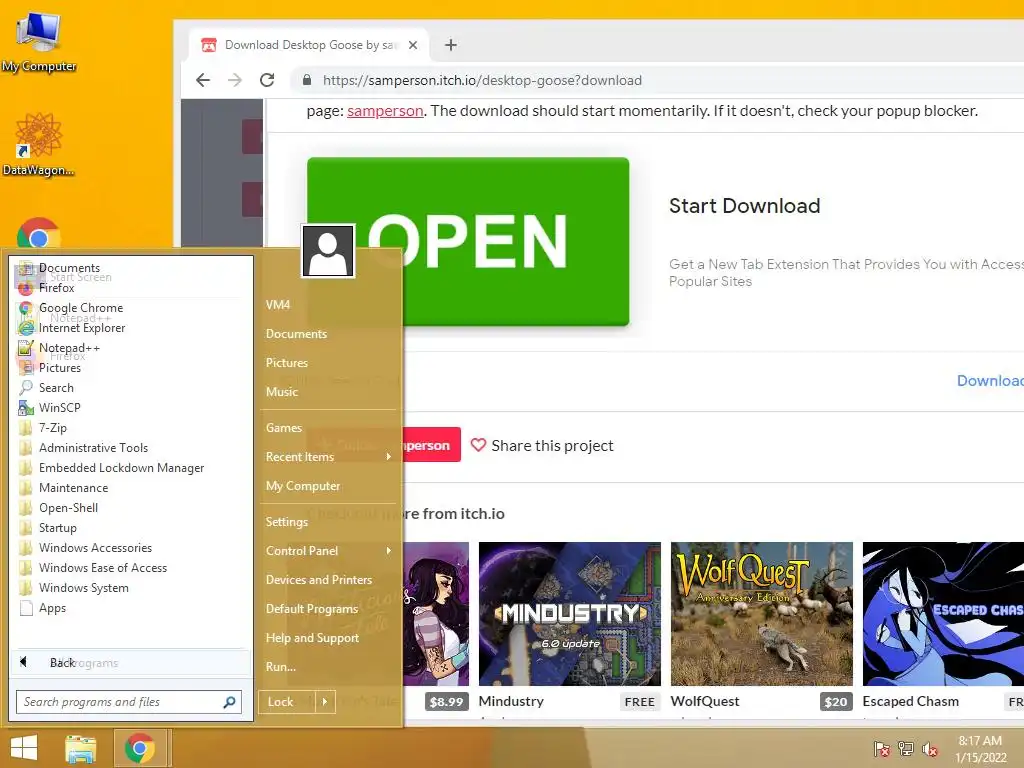Click the green OPEN ad button
This screenshot has width=1024, height=768.
(x=468, y=242)
